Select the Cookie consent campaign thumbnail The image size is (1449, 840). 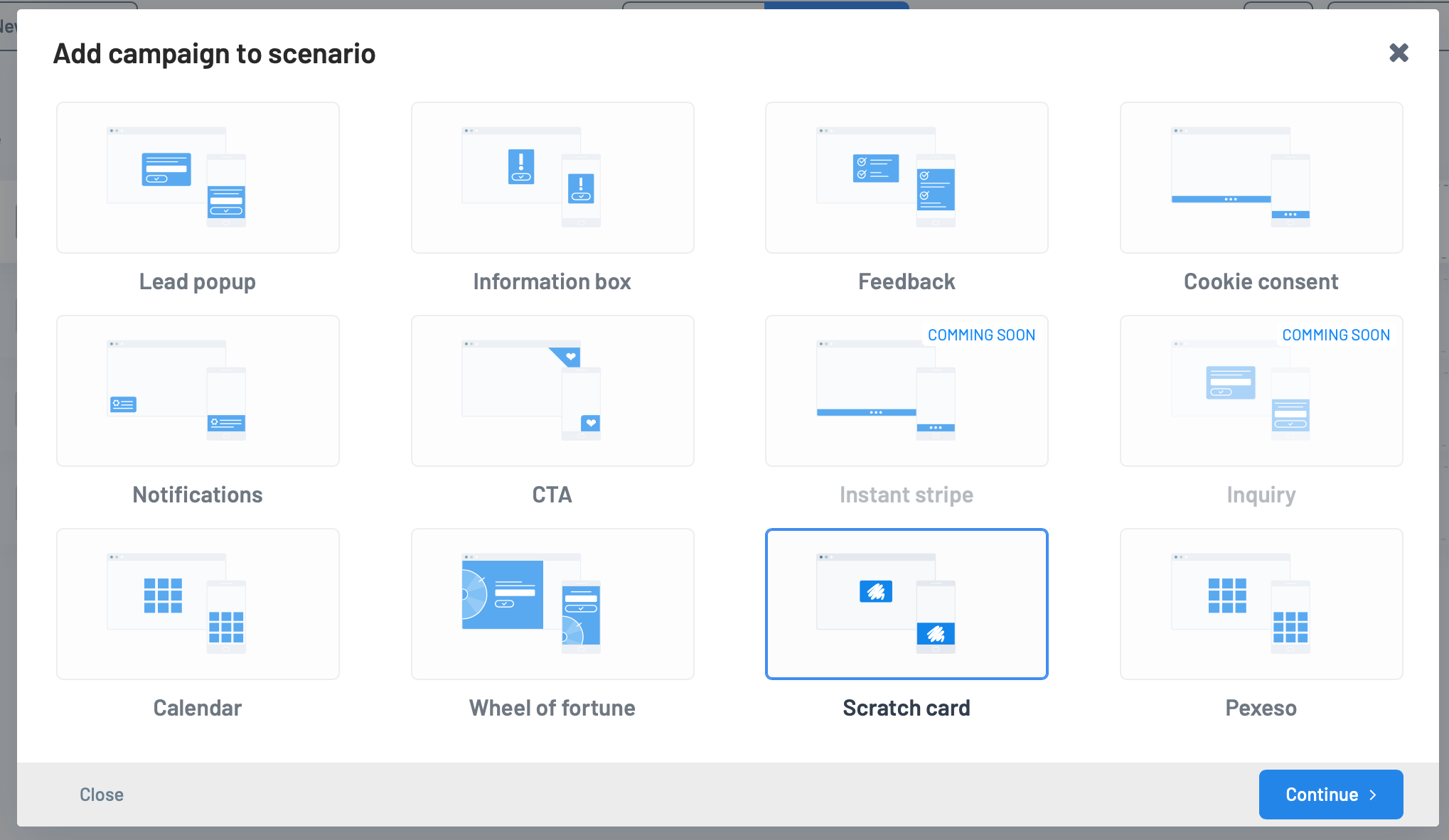[1261, 178]
